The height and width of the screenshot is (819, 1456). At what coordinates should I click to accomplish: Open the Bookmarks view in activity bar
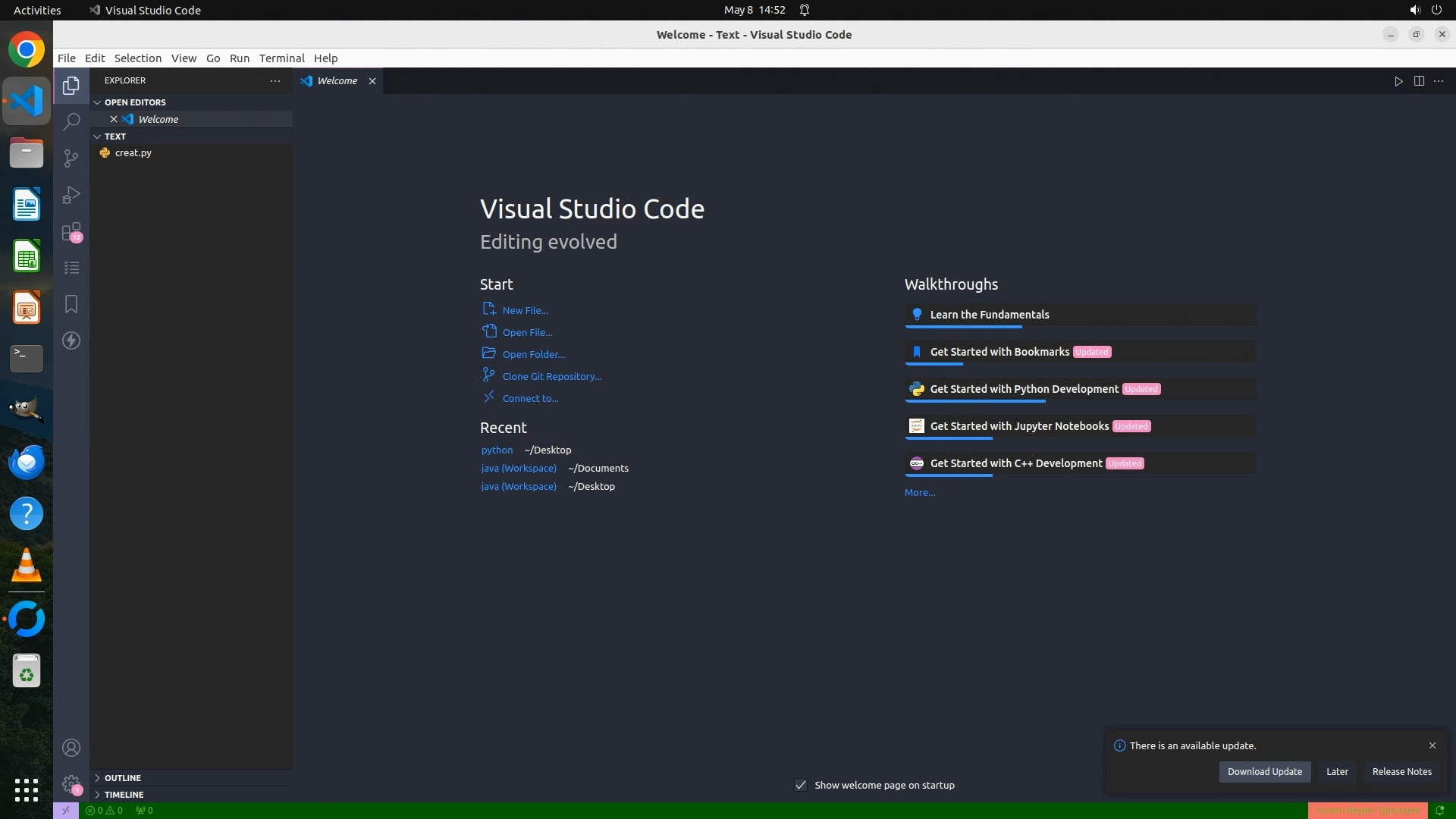coord(71,304)
